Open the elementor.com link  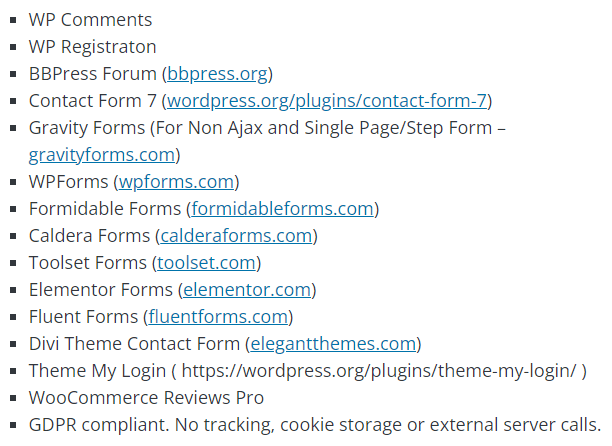click(247, 290)
